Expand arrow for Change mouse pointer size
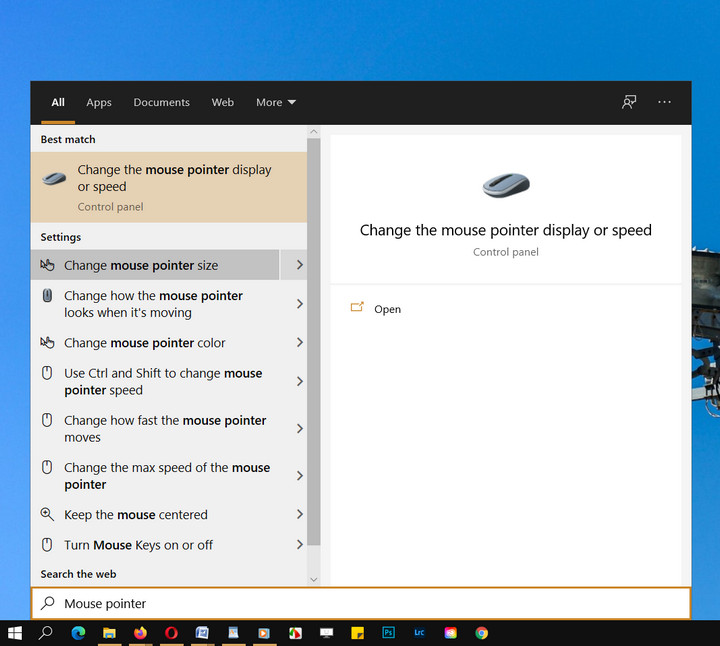This screenshot has height=646, width=720. click(299, 265)
